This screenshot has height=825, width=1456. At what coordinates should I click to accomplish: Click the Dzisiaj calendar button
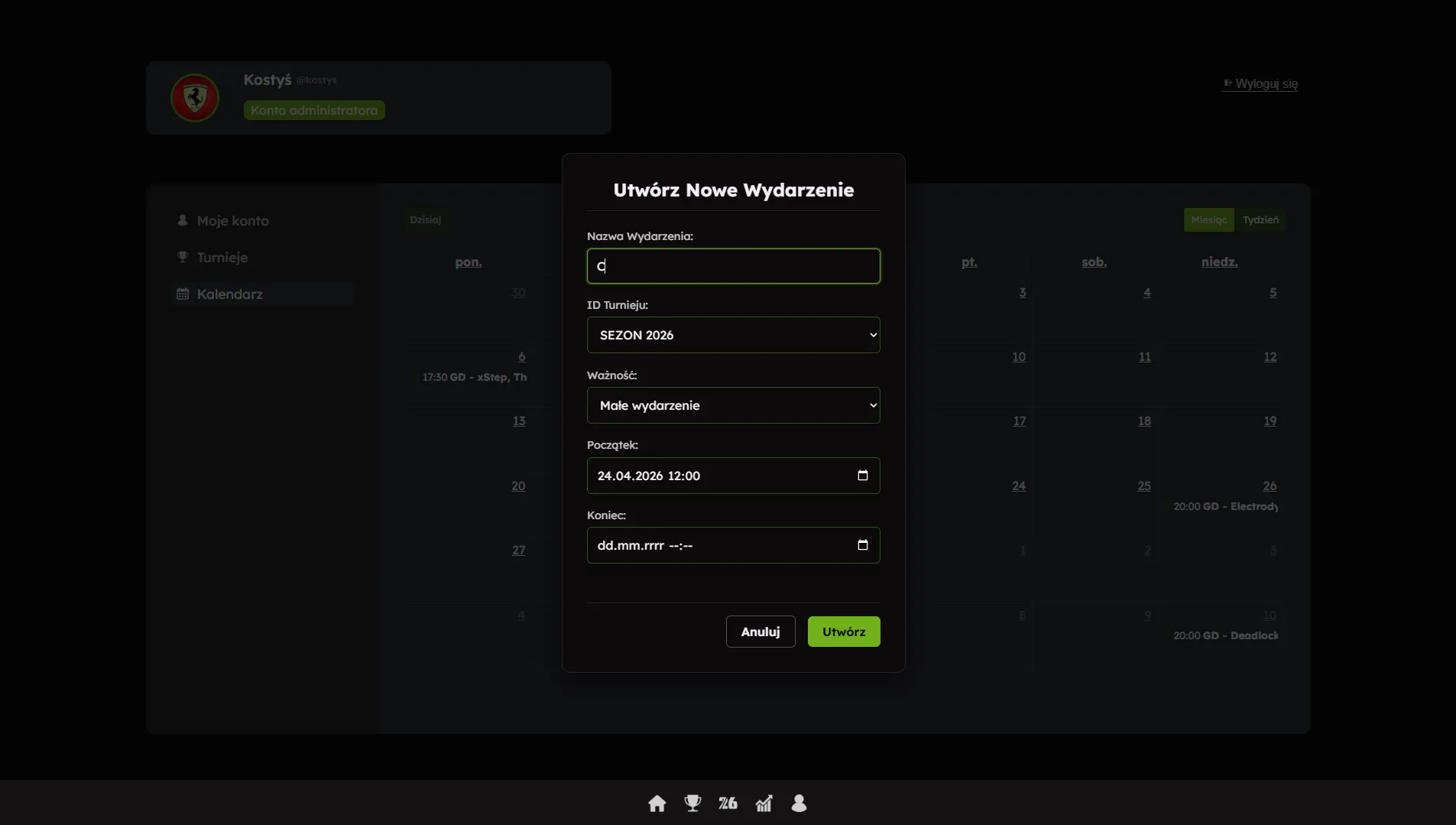(x=425, y=220)
